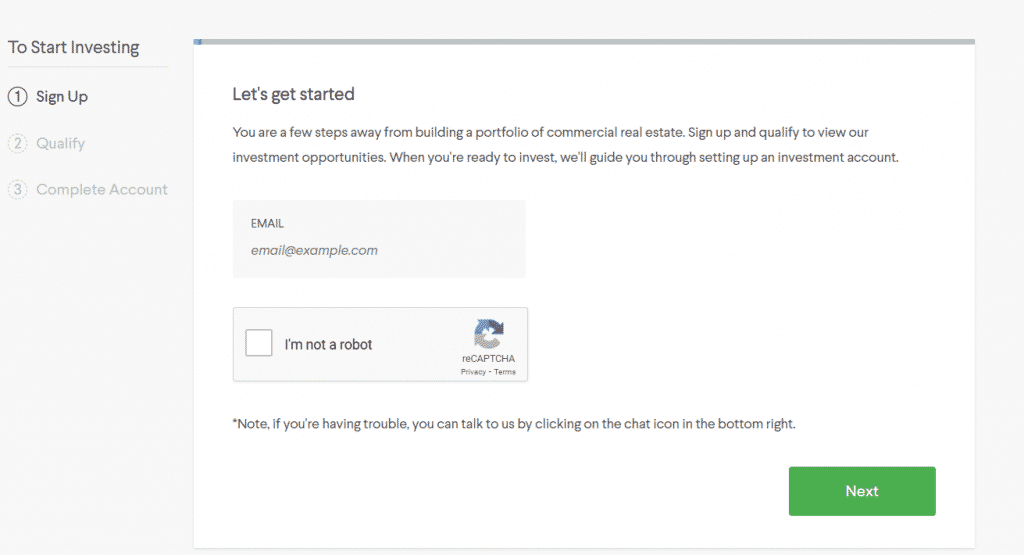Click the To Start Investing heading
Screen dimensions: 1024x555
[x=74, y=47]
